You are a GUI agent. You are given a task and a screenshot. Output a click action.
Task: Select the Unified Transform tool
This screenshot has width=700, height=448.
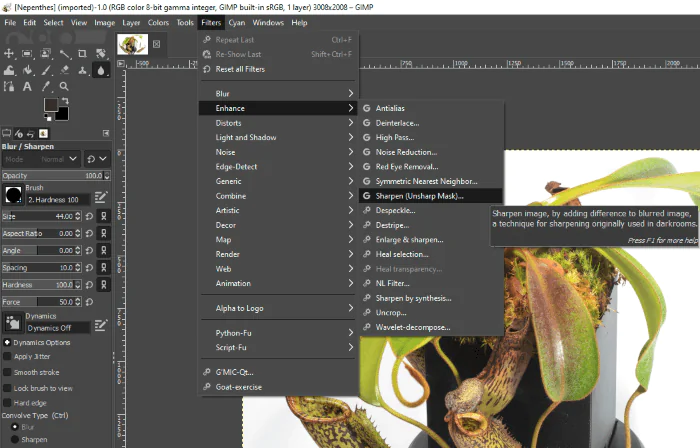101,54
